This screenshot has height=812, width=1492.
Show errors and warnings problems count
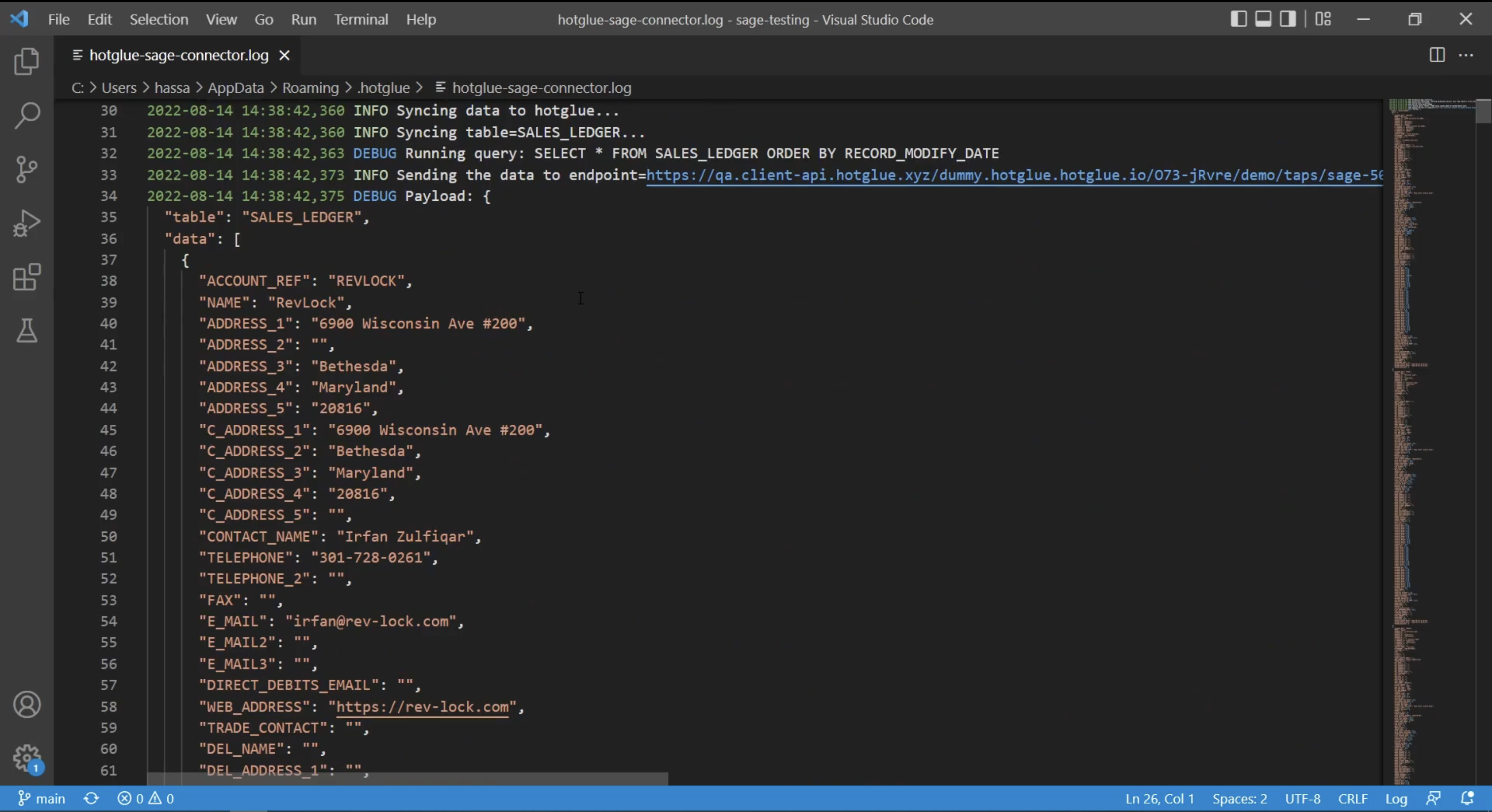pyautogui.click(x=146, y=799)
